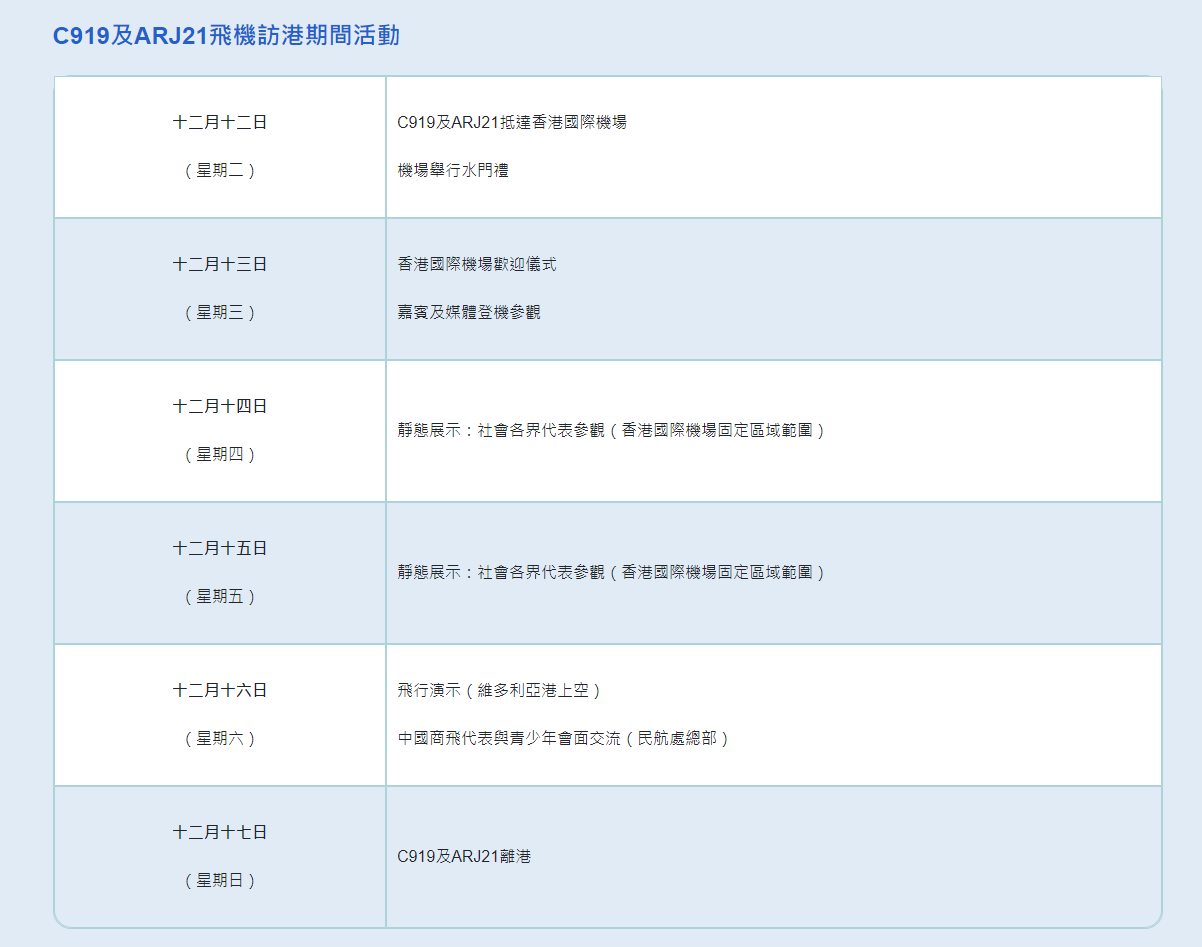This screenshot has width=1202, height=947.
Task: Click the weekday label （星期四）
Action: coord(220,455)
